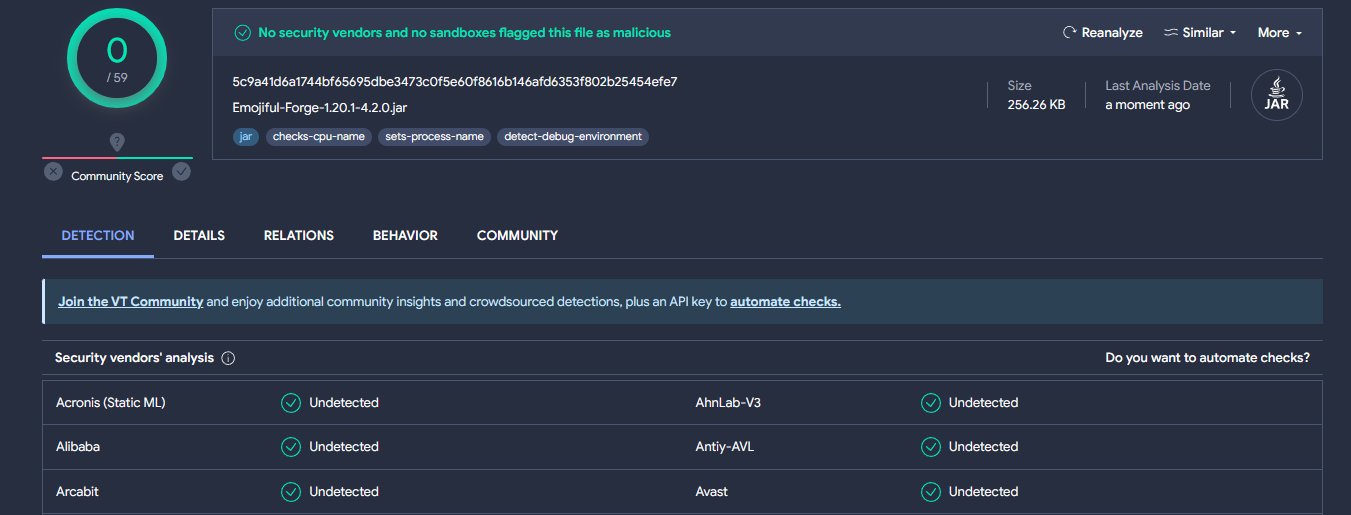Click the detection score circle showing 0/59

pyautogui.click(x=117, y=58)
